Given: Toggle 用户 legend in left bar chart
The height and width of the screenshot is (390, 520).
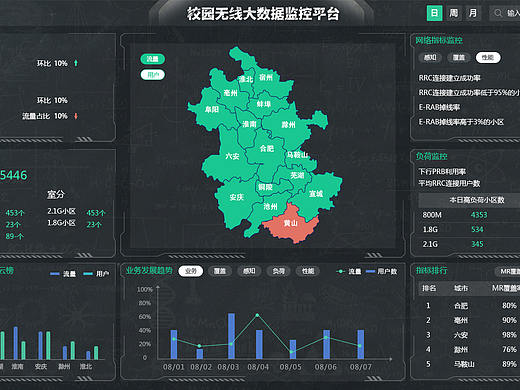Looking at the screenshot, I should (x=96, y=274).
